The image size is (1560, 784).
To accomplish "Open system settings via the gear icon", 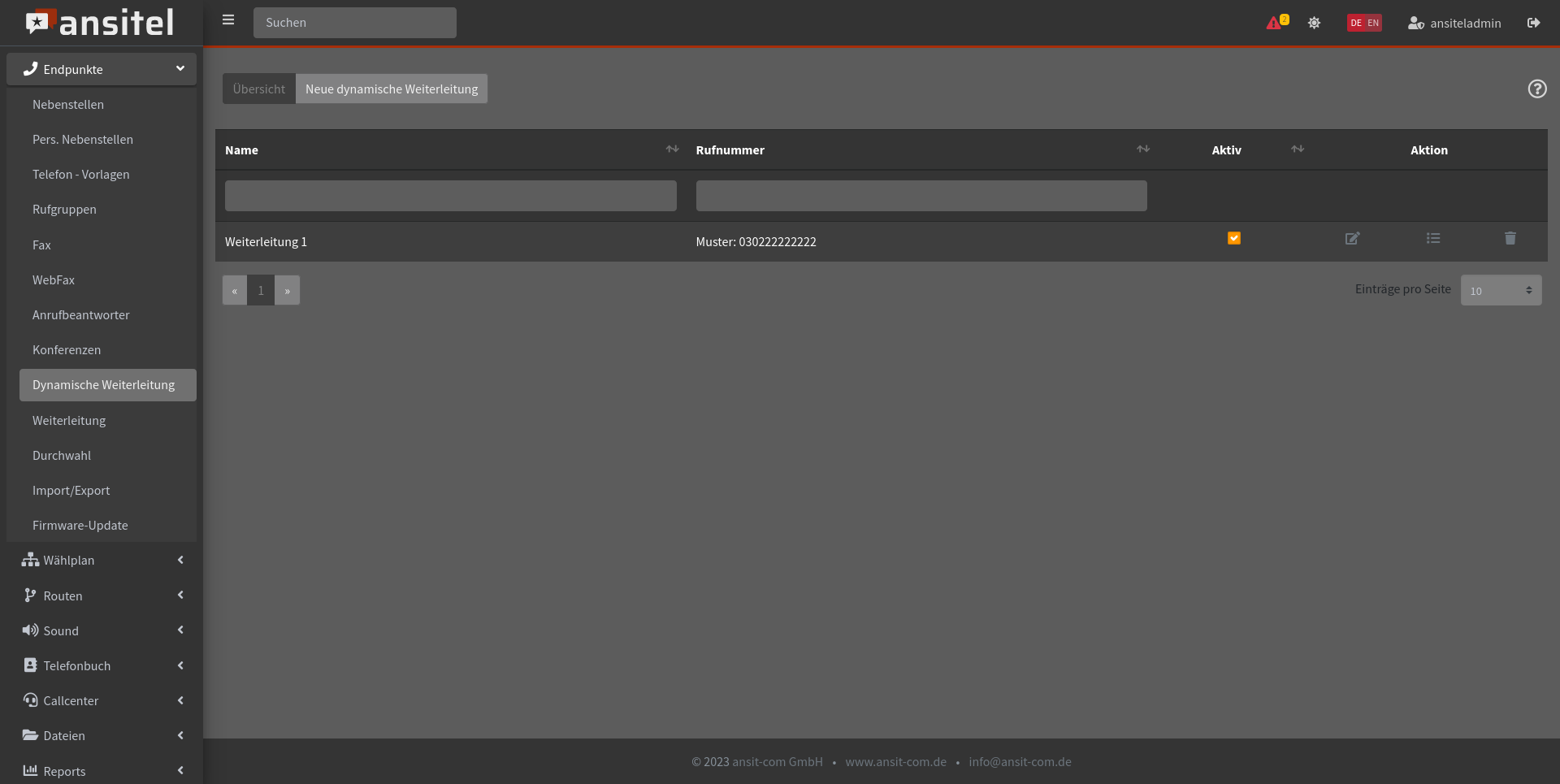I will (1314, 23).
